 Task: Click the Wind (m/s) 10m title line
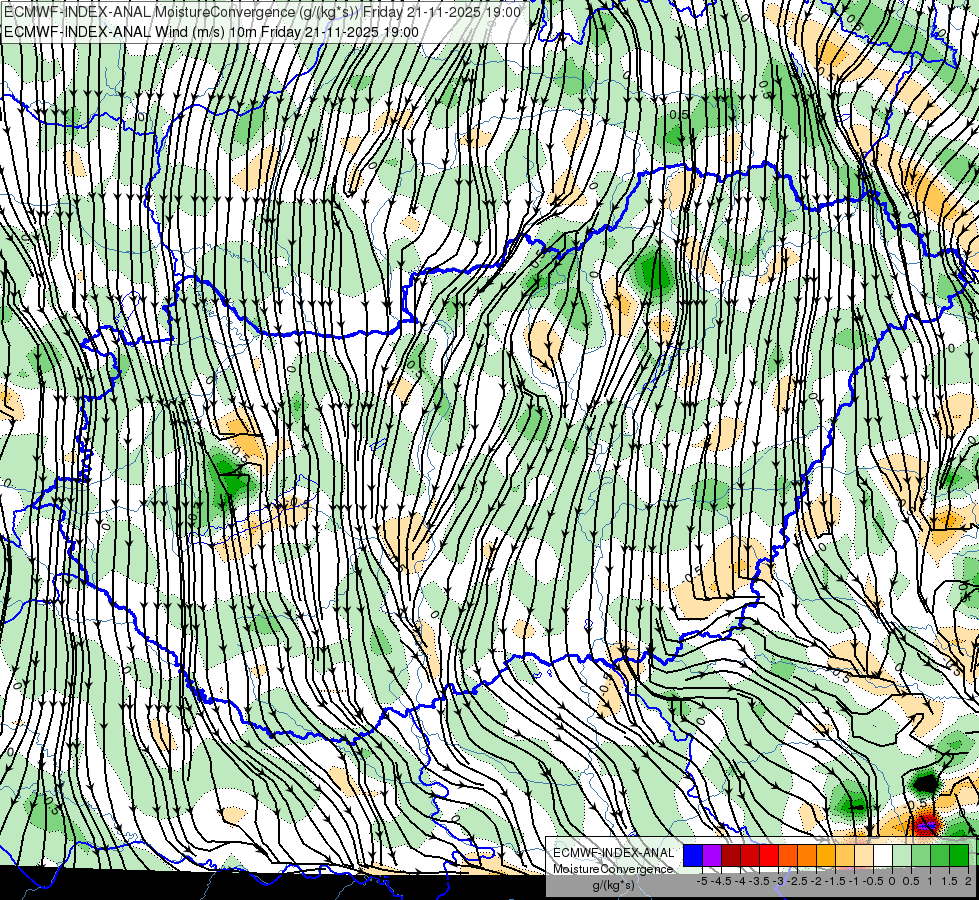point(211,32)
